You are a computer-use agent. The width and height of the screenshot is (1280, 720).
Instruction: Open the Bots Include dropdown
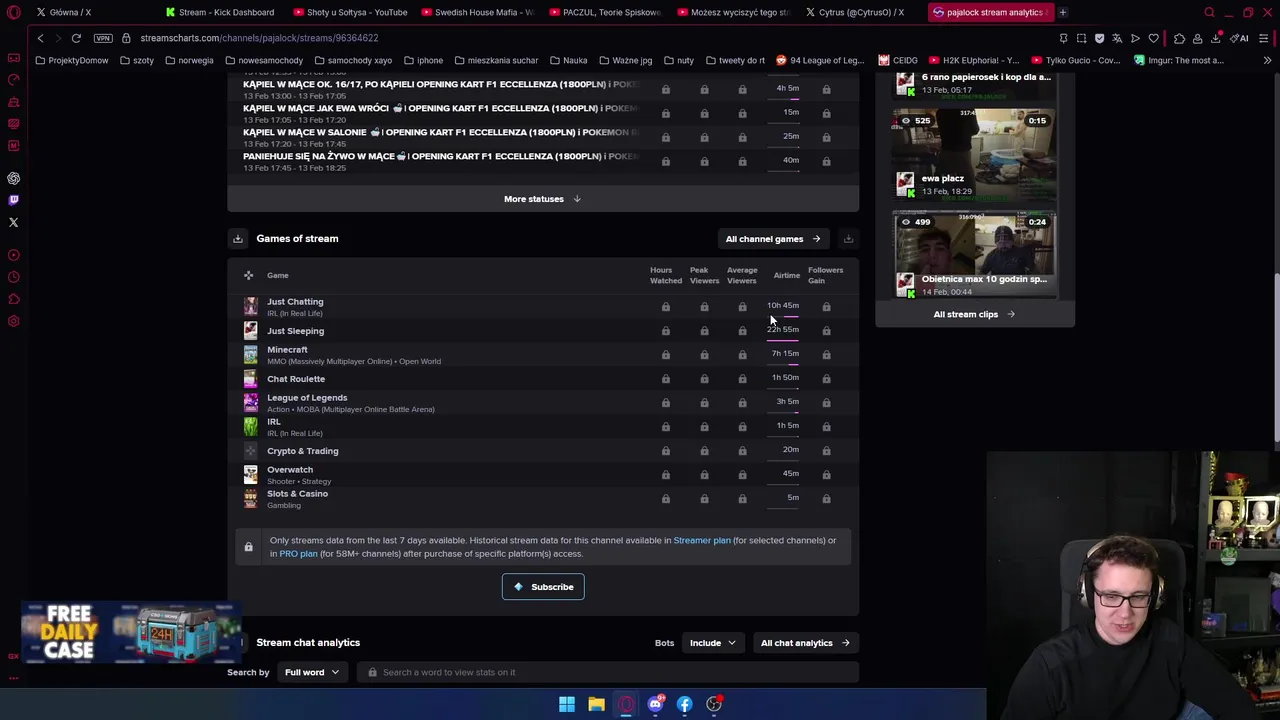[x=712, y=643]
